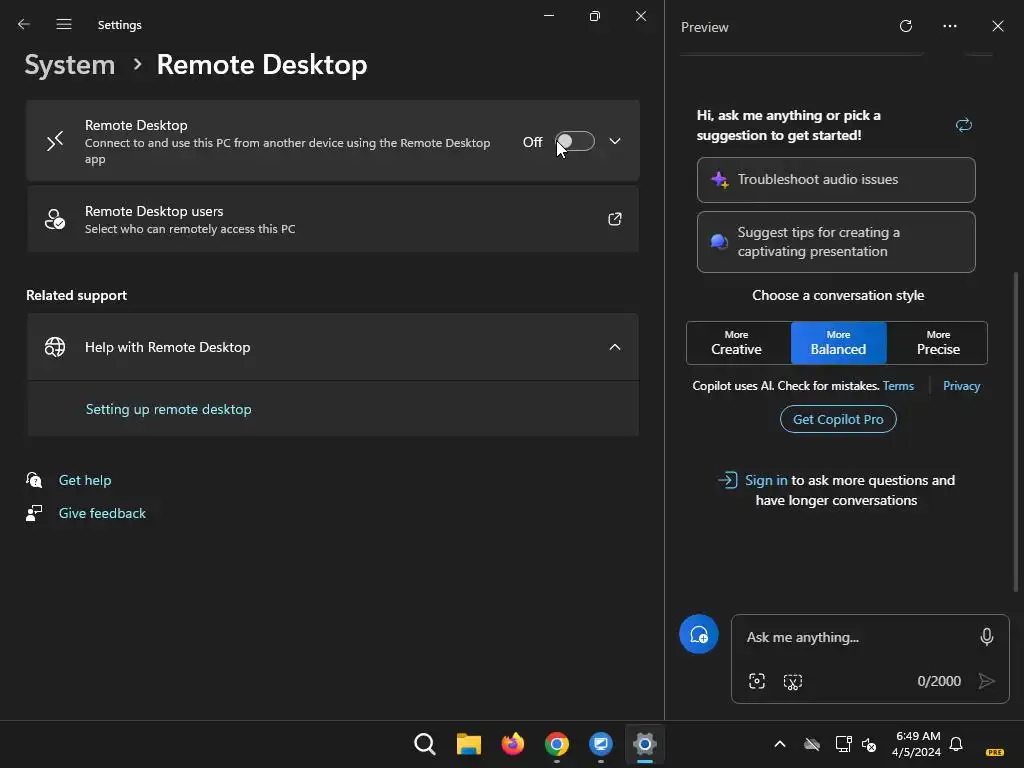
Task: Click the System breadcrumb
Action: point(69,65)
